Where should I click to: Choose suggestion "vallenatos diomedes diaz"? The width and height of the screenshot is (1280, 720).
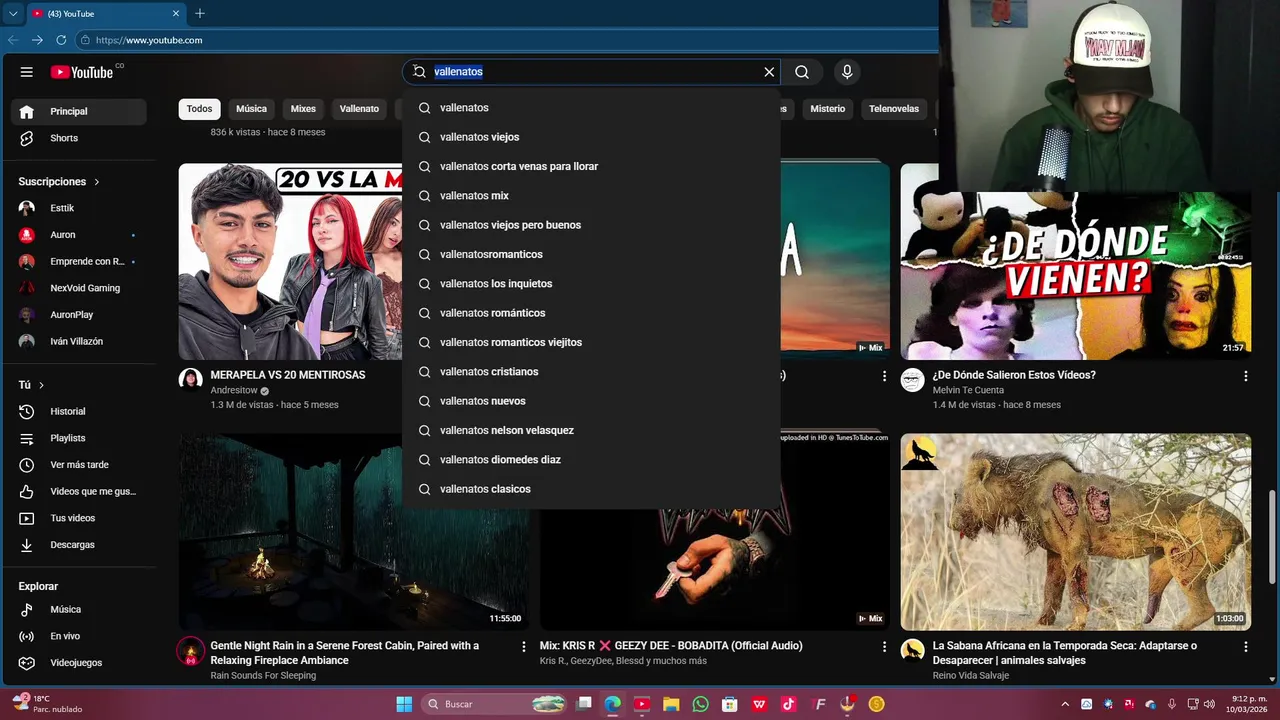click(x=591, y=459)
